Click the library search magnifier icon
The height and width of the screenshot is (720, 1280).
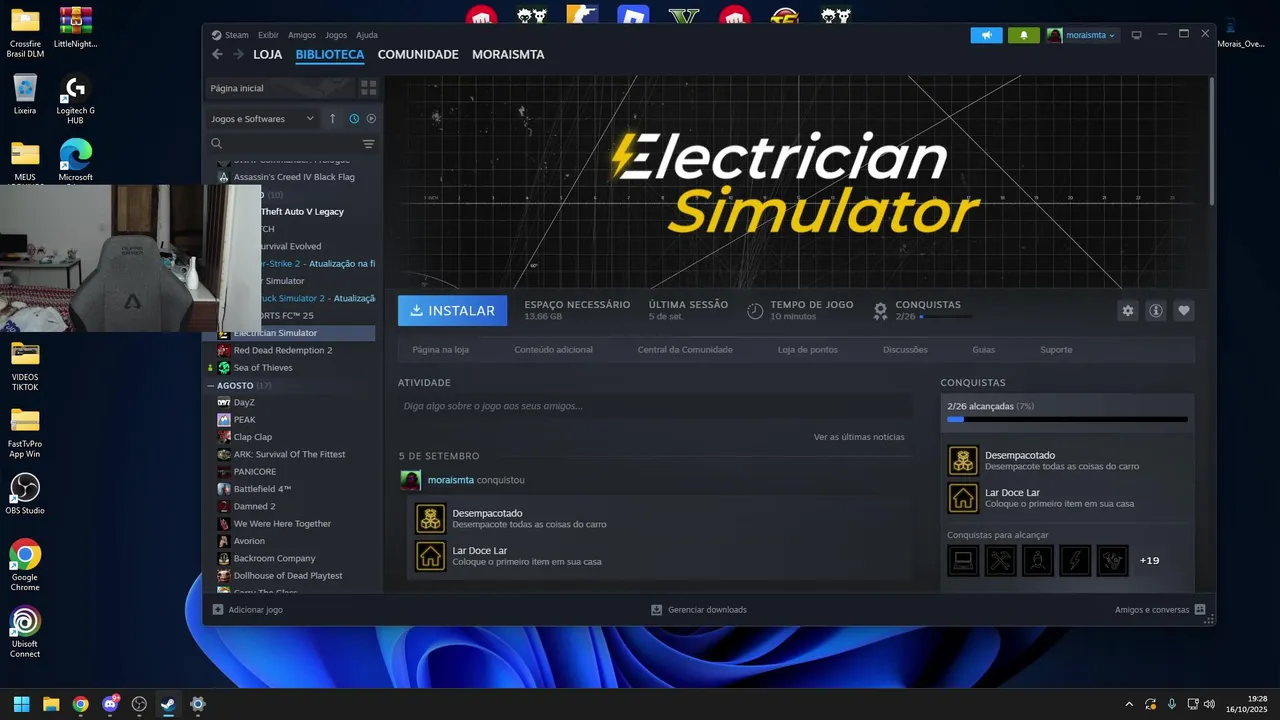[x=216, y=144]
